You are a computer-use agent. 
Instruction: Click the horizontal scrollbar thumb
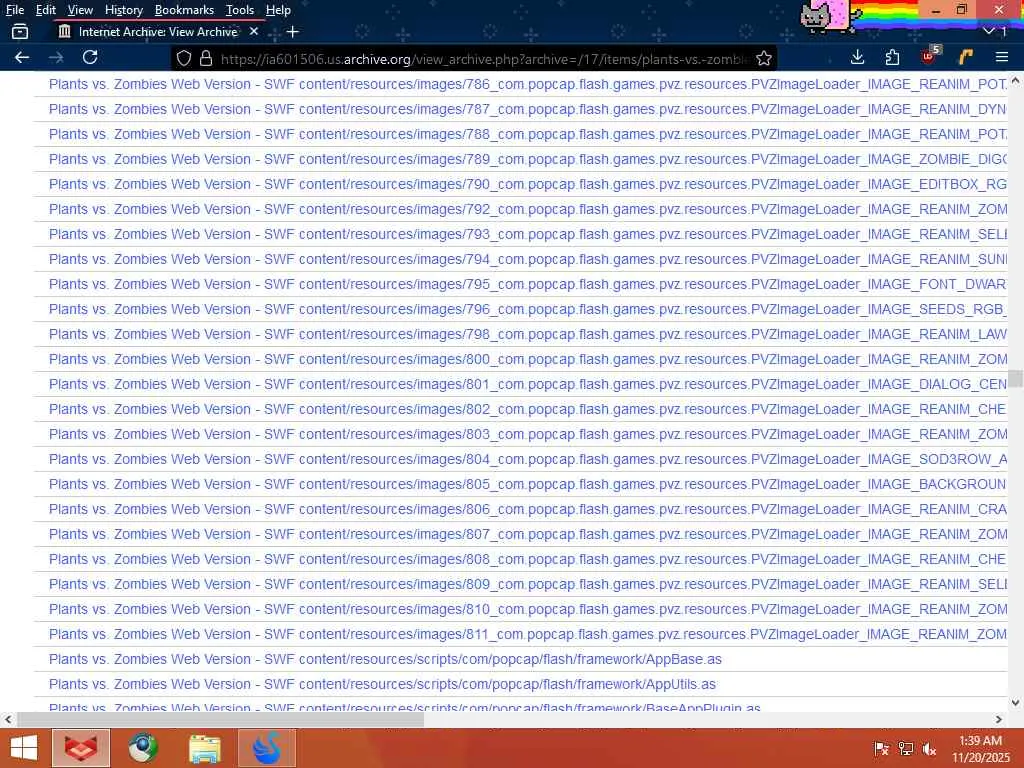tap(220, 720)
